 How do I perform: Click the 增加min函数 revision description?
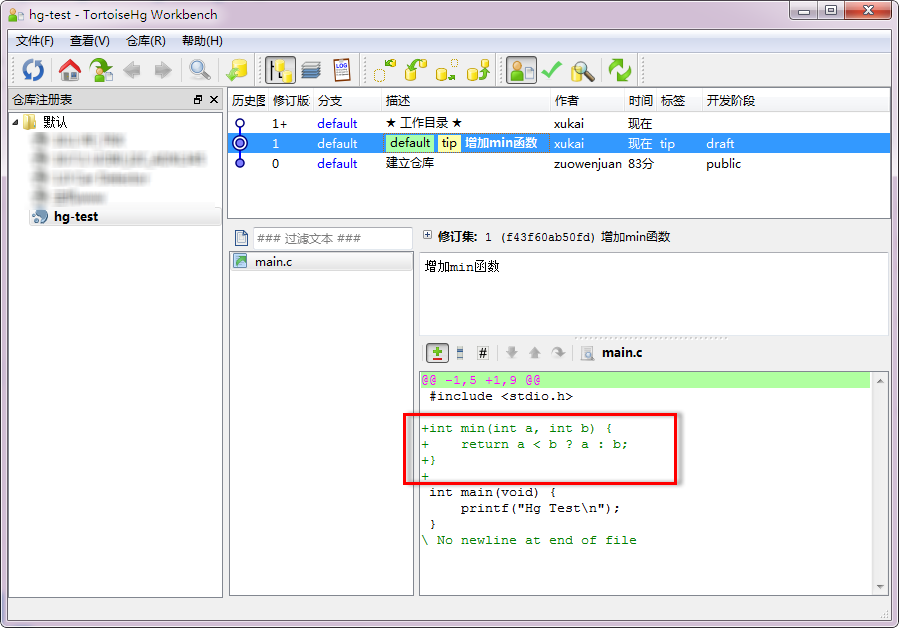[x=501, y=143]
